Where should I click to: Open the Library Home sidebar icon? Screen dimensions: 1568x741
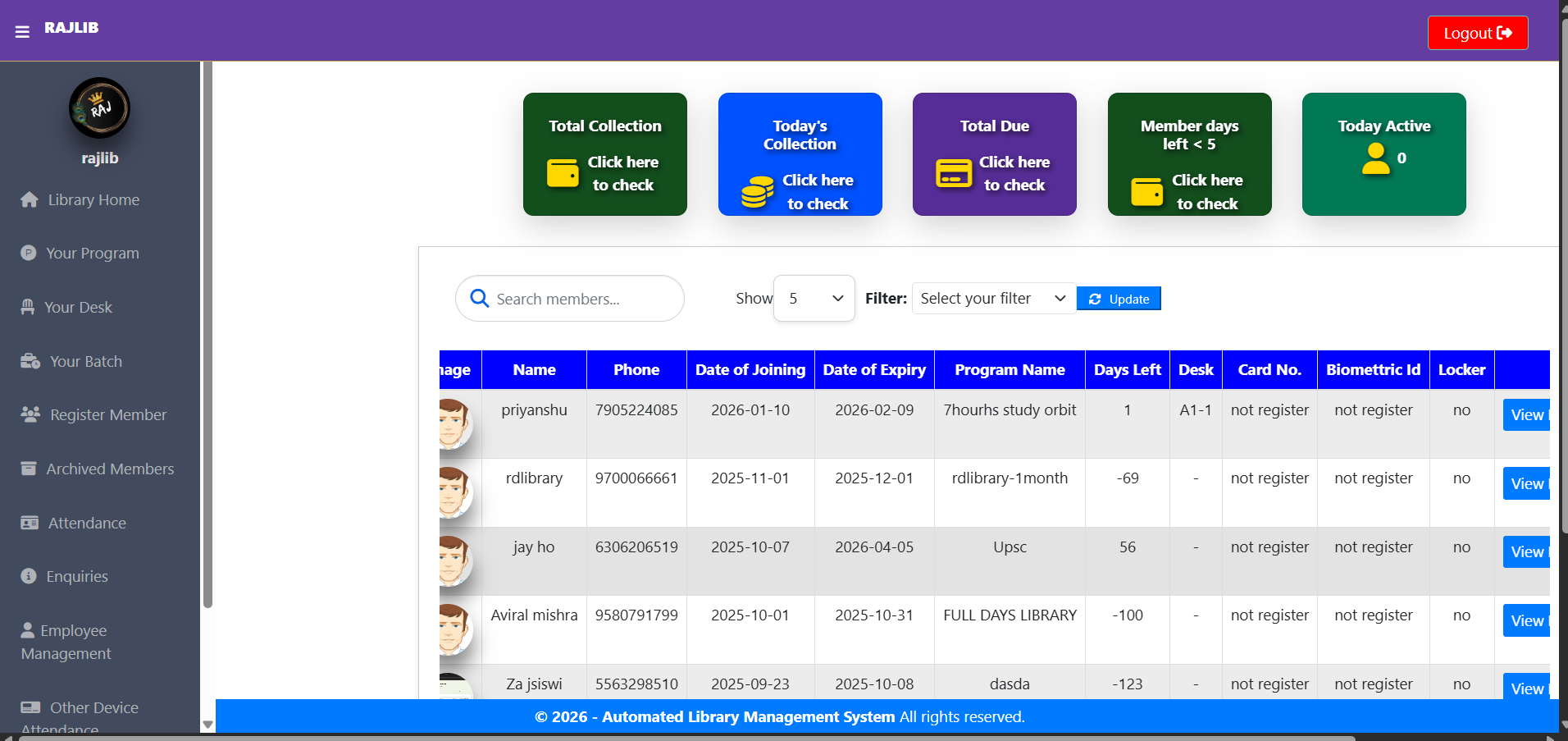(30, 199)
